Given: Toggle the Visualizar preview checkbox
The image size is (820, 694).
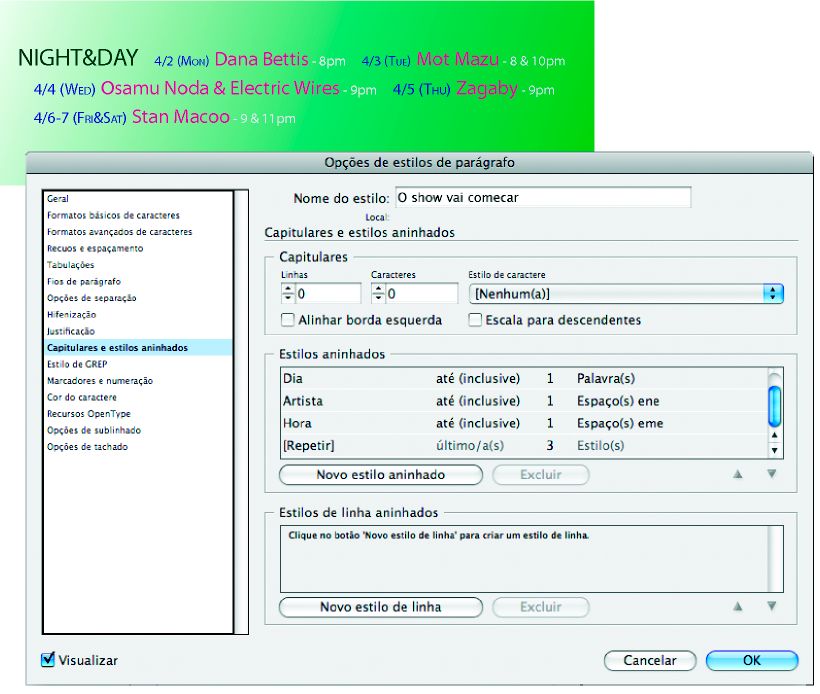Looking at the screenshot, I should 48,659.
